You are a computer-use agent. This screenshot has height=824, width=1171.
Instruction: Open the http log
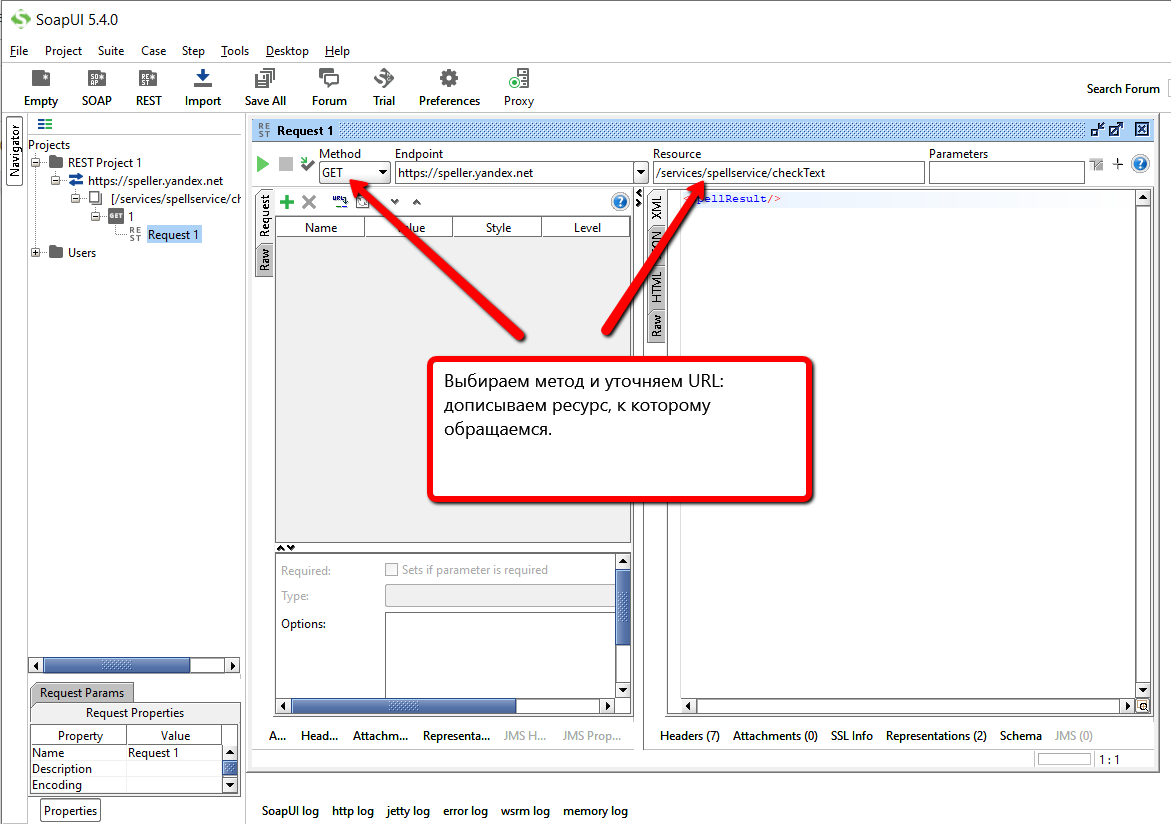tap(352, 811)
